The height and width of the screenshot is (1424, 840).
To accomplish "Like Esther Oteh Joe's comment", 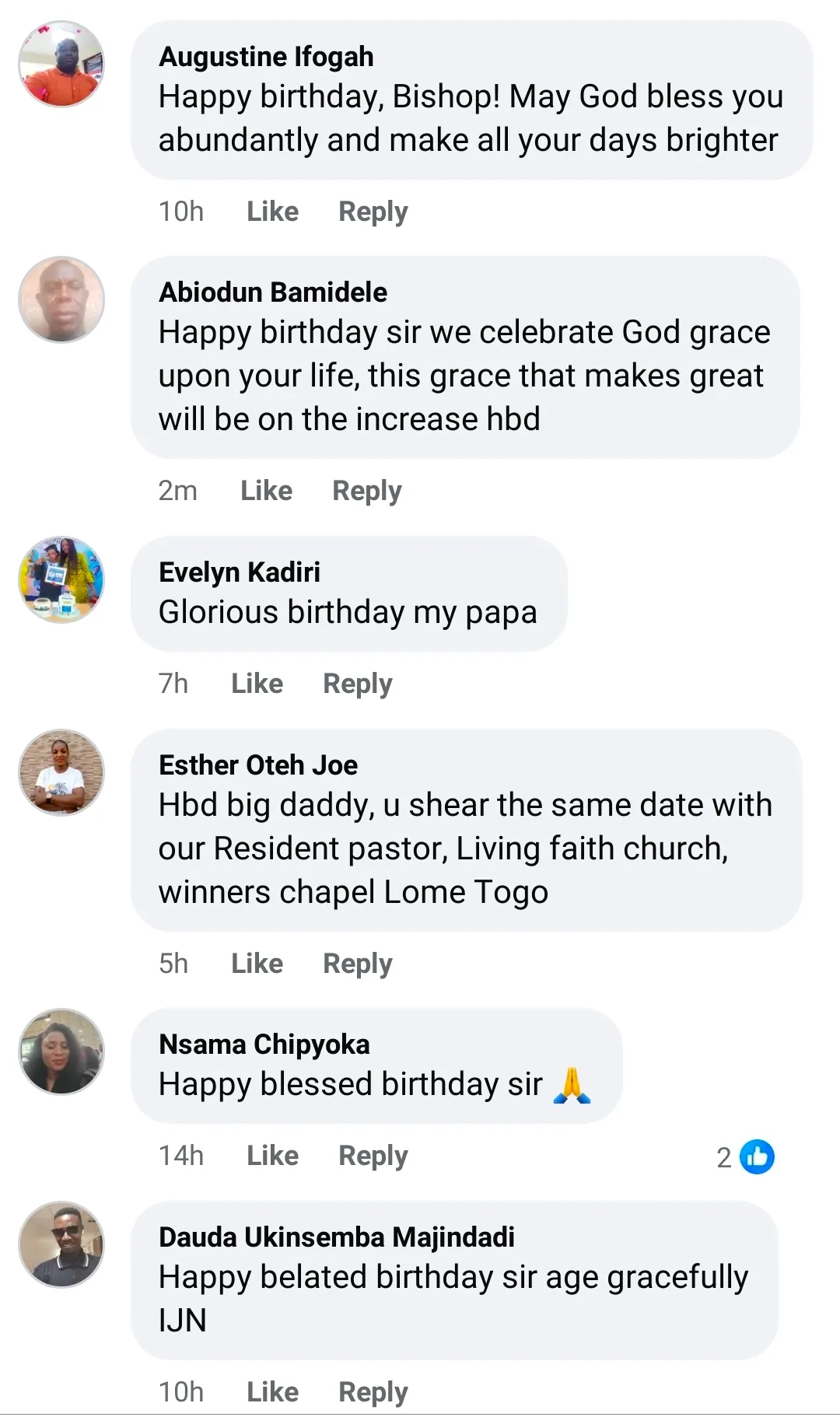I will pyautogui.click(x=257, y=964).
